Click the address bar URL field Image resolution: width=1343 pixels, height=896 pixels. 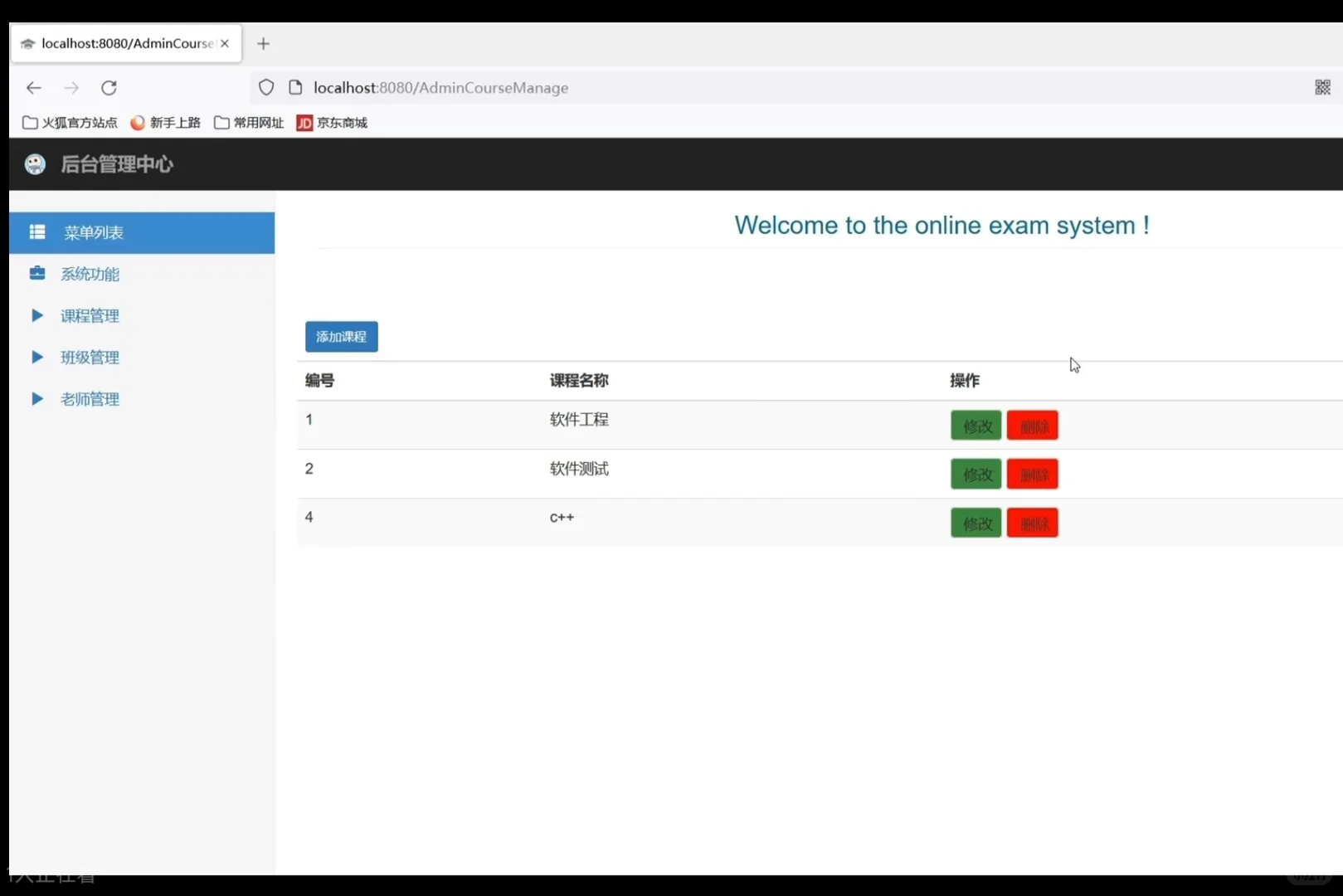(x=796, y=88)
